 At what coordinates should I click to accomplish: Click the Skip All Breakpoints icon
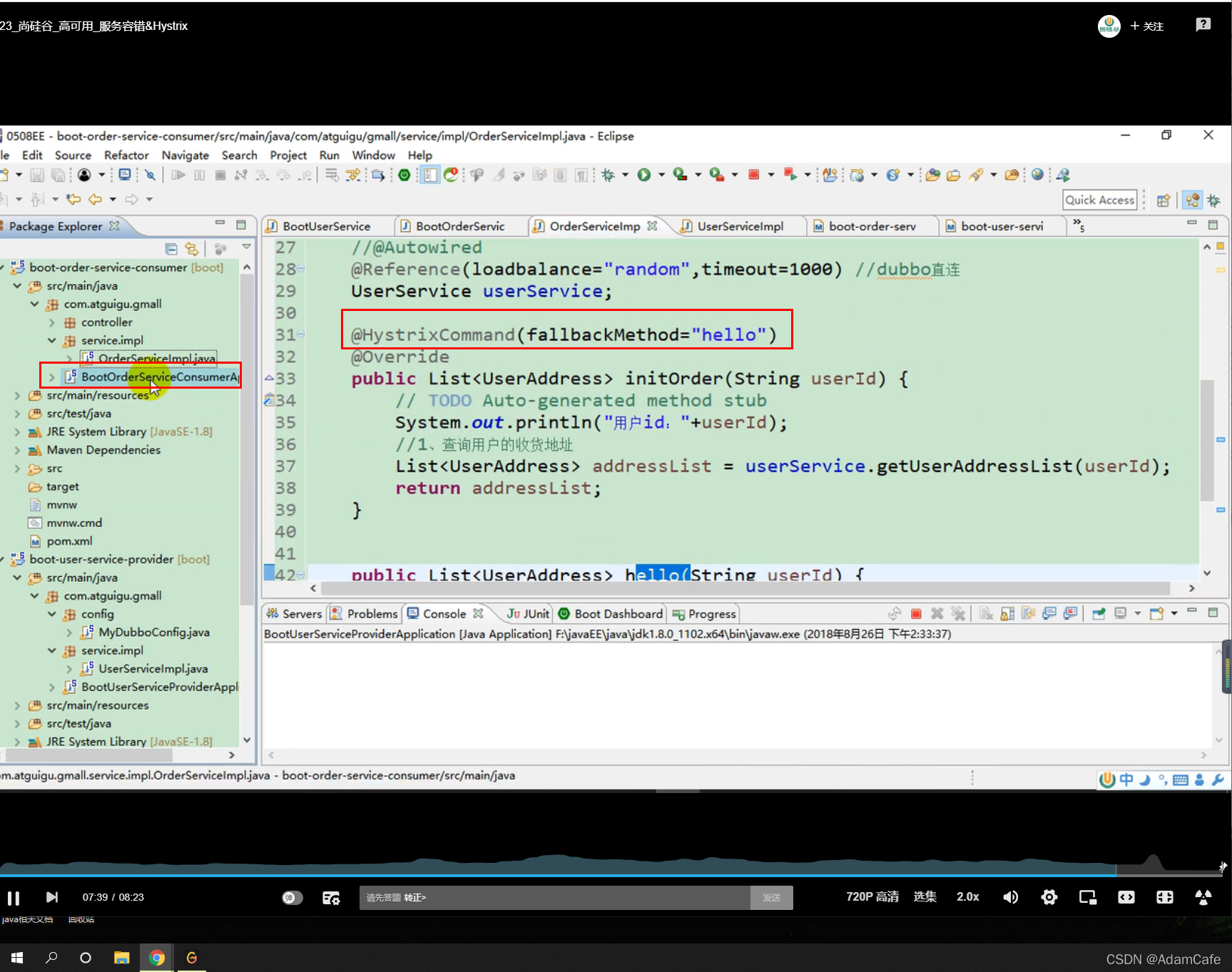[150, 175]
